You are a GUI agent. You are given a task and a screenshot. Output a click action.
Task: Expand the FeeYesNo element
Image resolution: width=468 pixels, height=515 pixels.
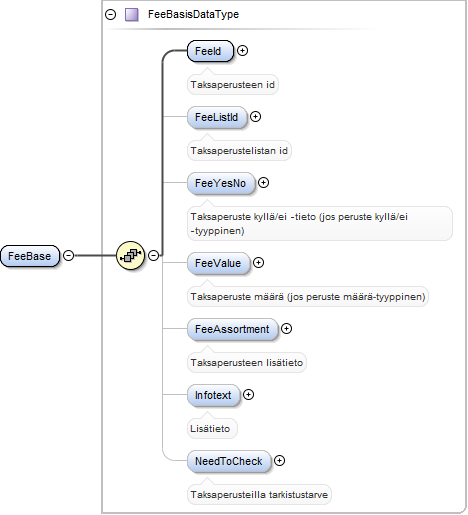pos(263,183)
